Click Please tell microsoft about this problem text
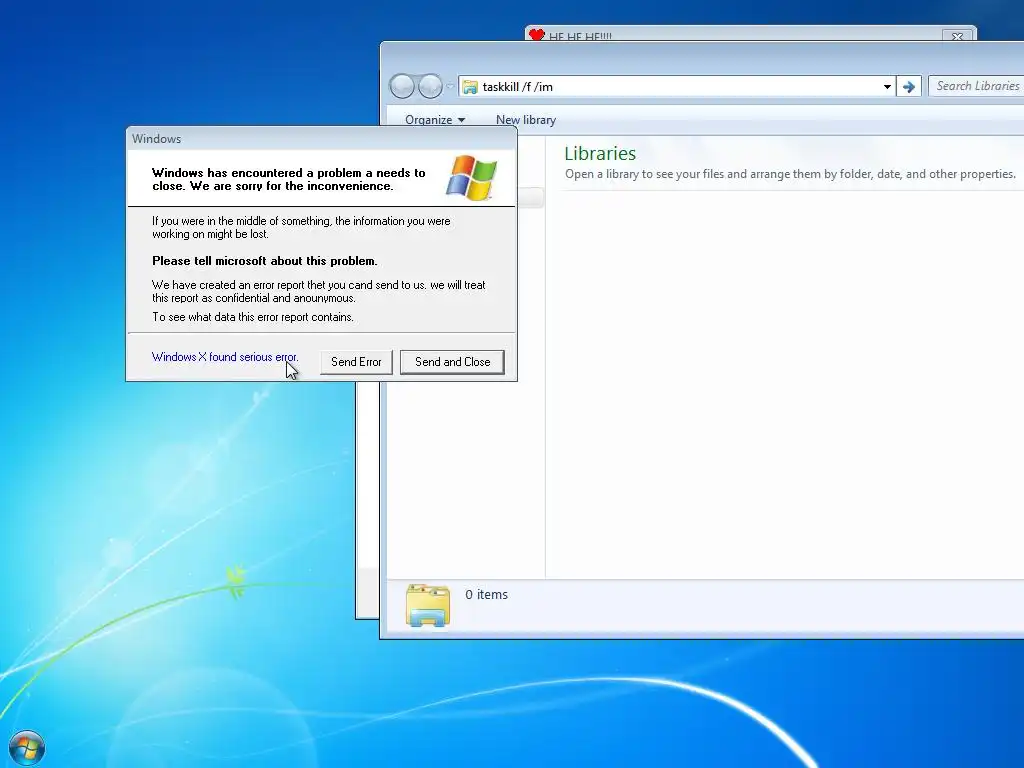The image size is (1024, 768). (264, 261)
